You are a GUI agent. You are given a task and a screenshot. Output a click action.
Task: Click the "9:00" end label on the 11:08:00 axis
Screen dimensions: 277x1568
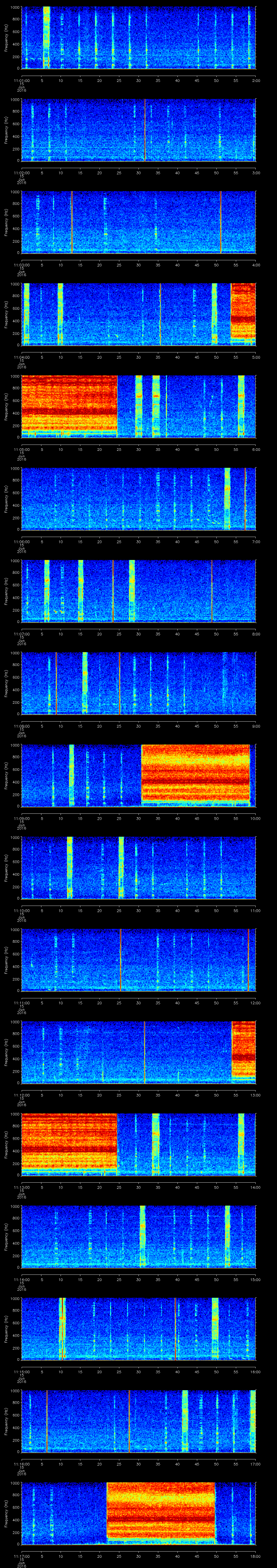[x=256, y=726]
